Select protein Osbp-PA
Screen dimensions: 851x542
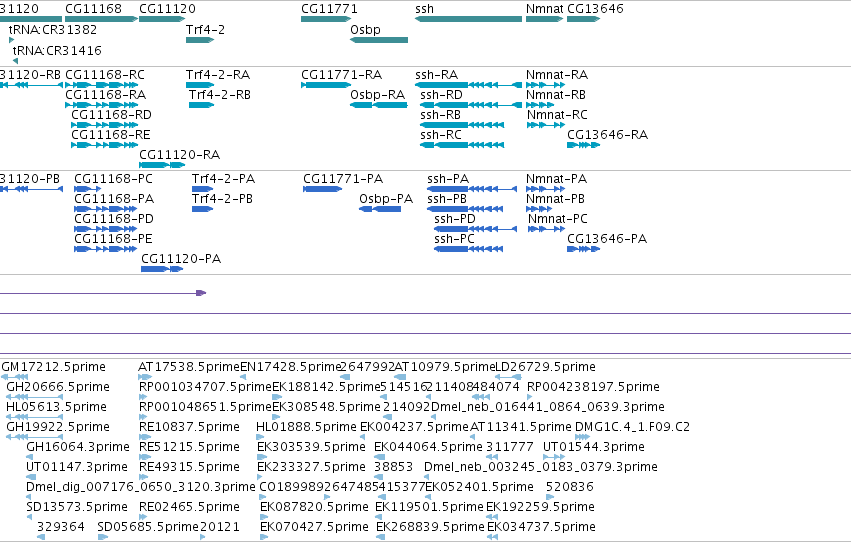[x=386, y=199]
